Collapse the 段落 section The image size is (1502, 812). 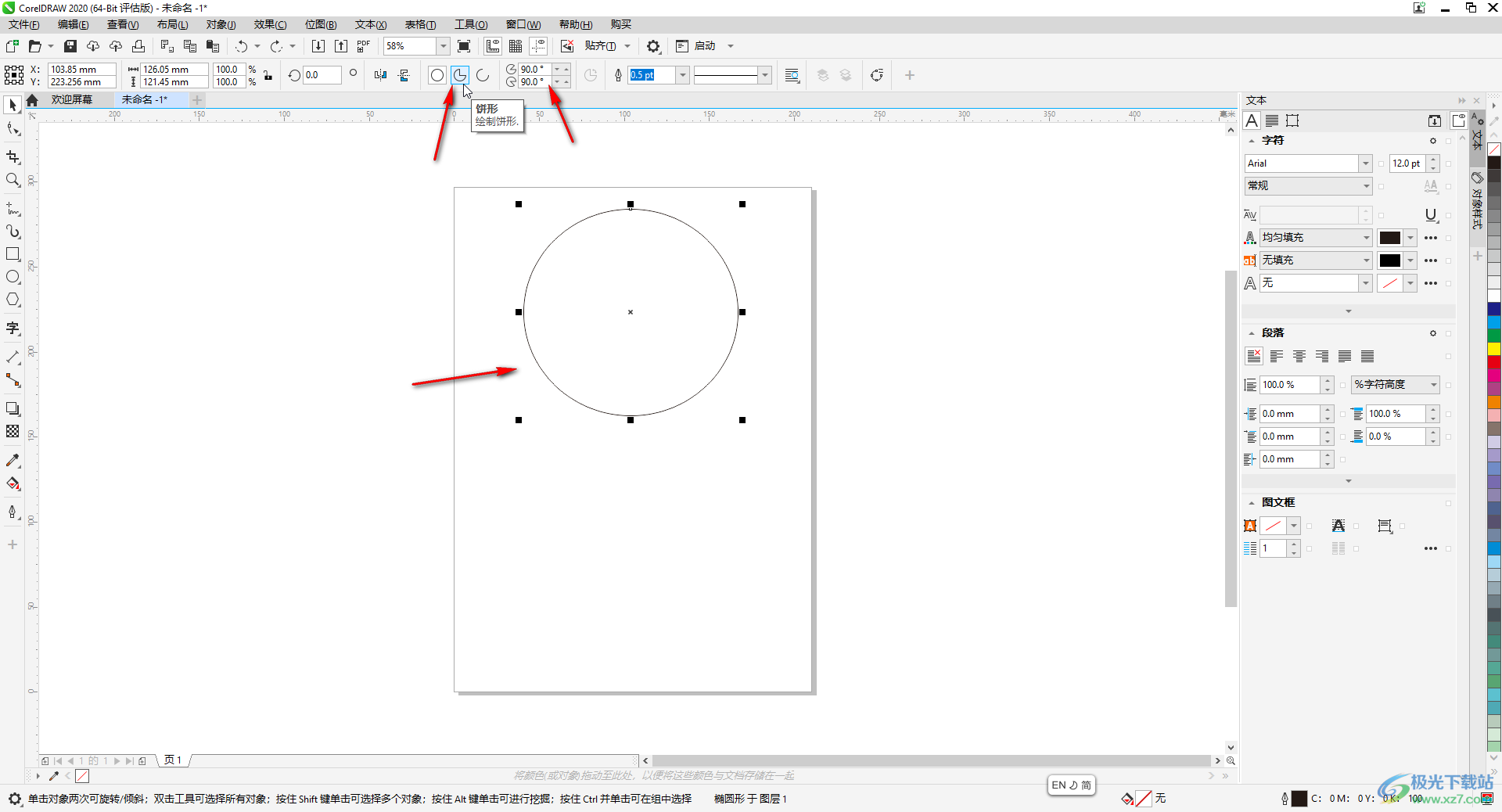coord(1251,333)
